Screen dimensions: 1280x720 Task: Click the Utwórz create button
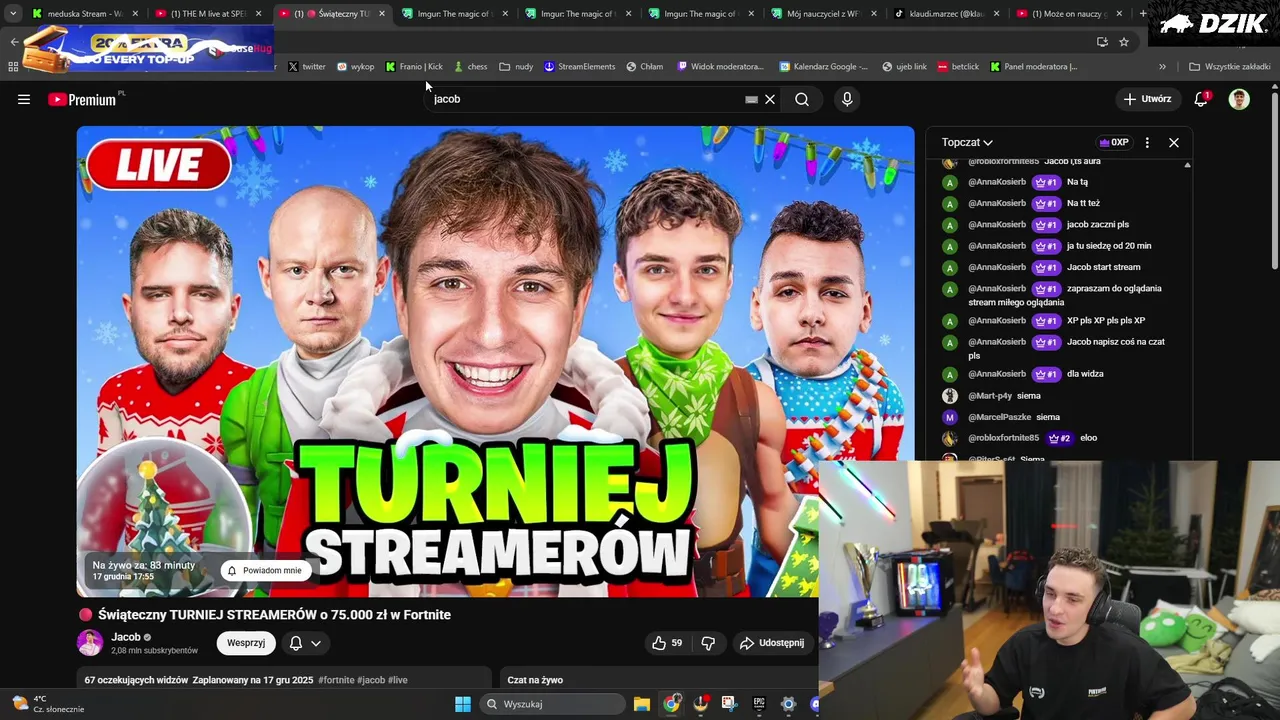click(x=1147, y=99)
